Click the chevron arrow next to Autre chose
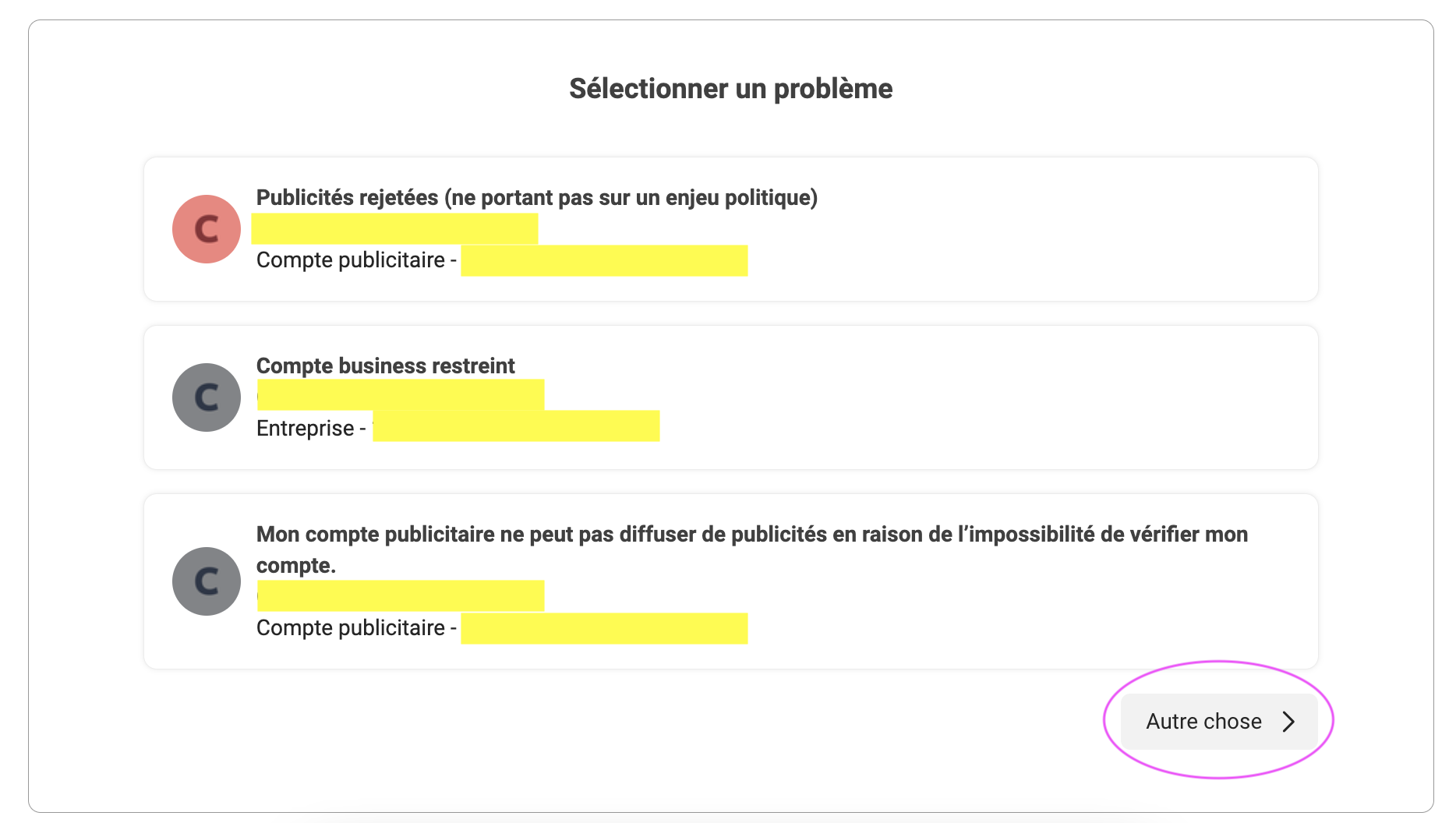Viewport: 1456px width, 823px height. point(1288,722)
